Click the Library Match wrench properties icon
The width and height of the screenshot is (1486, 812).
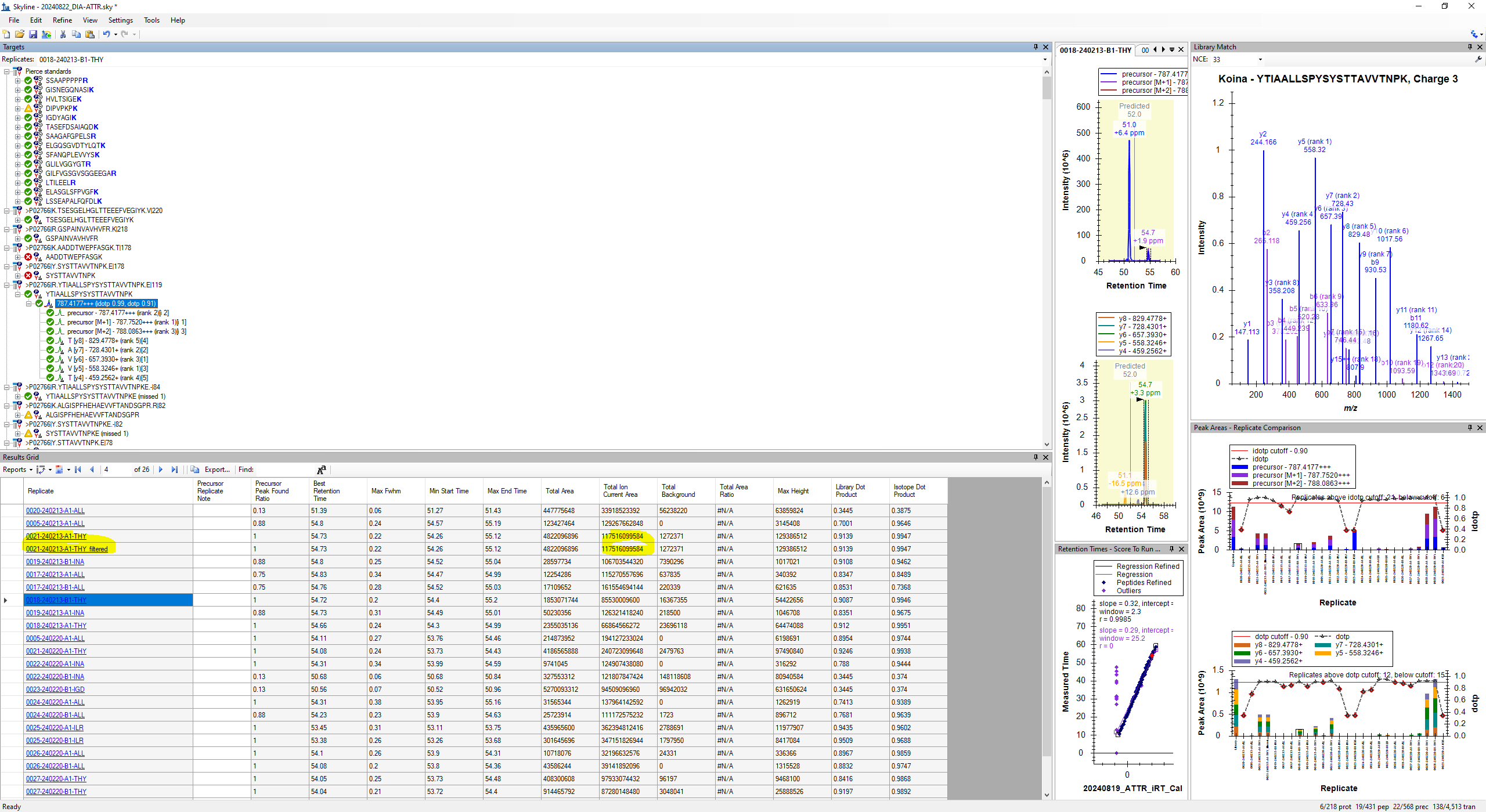pos(1478,59)
